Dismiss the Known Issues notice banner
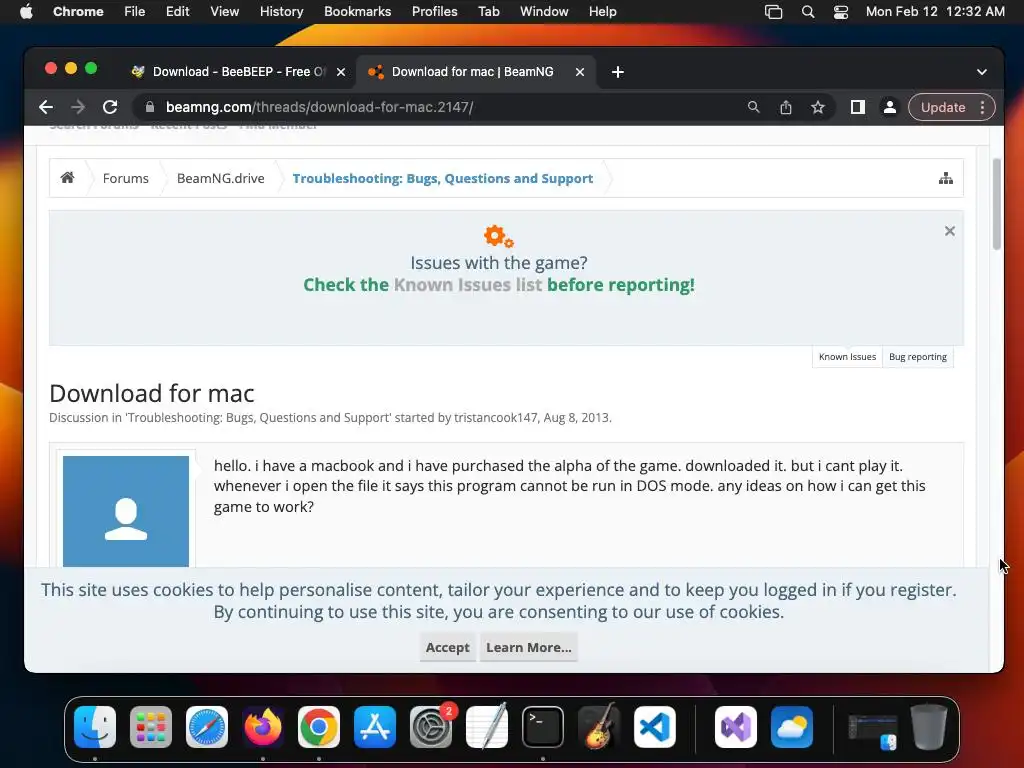Viewport: 1024px width, 768px height. coord(950,231)
